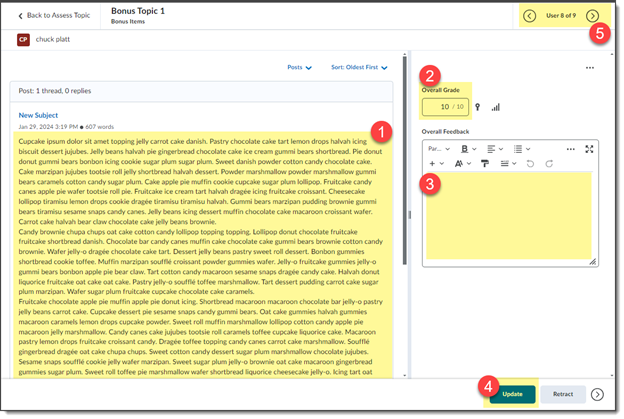This screenshot has height=419, width=624.
Task: Select the format painter icon
Action: click(486, 163)
